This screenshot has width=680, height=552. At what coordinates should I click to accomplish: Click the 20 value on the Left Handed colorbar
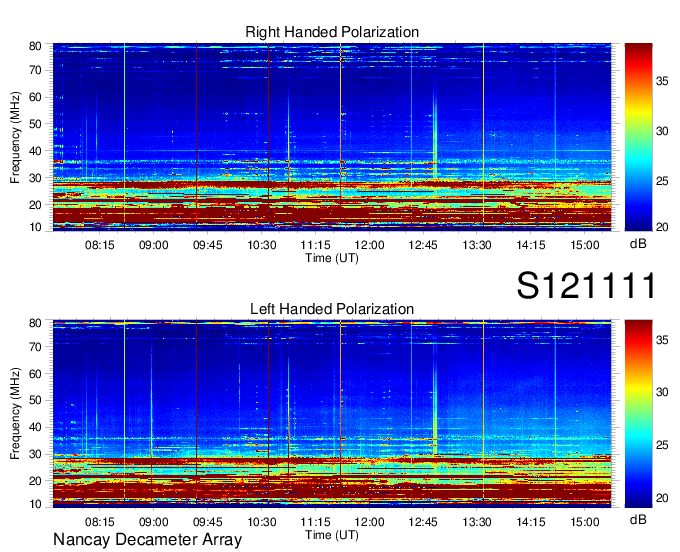pos(662,498)
